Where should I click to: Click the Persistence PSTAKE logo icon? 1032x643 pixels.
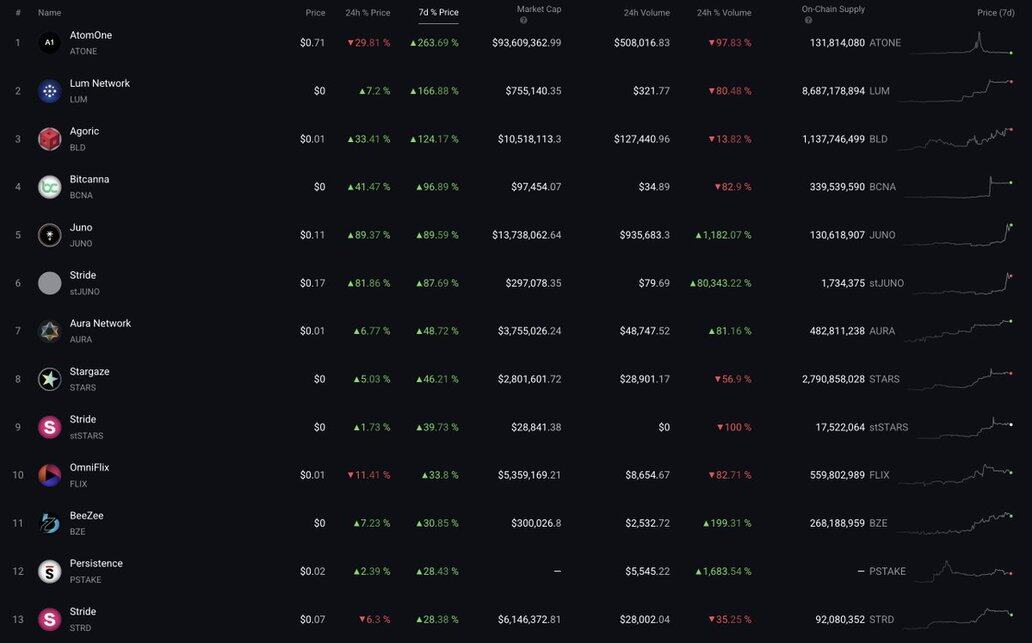click(x=49, y=571)
